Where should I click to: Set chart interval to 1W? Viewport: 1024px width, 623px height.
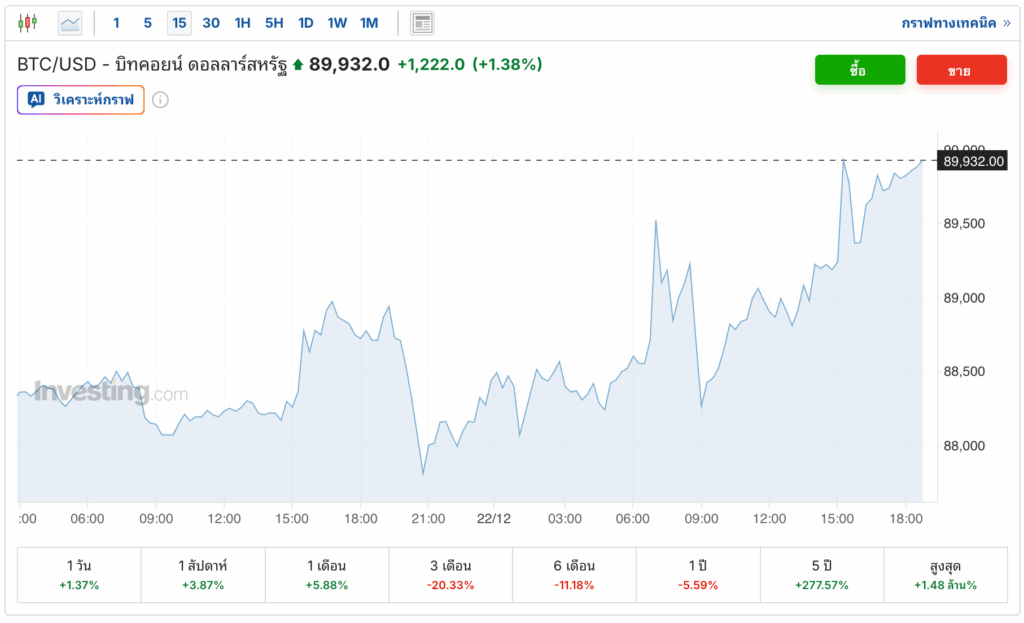coord(337,22)
